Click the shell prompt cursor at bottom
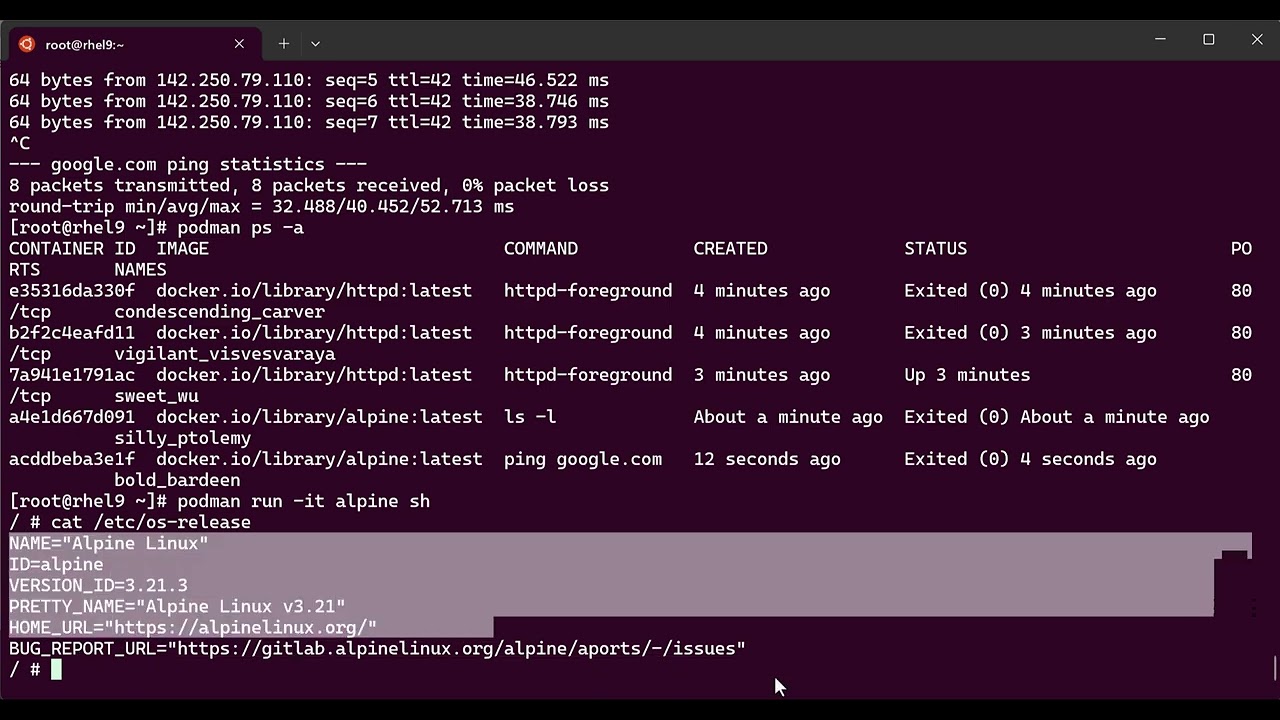Screen dimensions: 1280x720 tap(56, 669)
